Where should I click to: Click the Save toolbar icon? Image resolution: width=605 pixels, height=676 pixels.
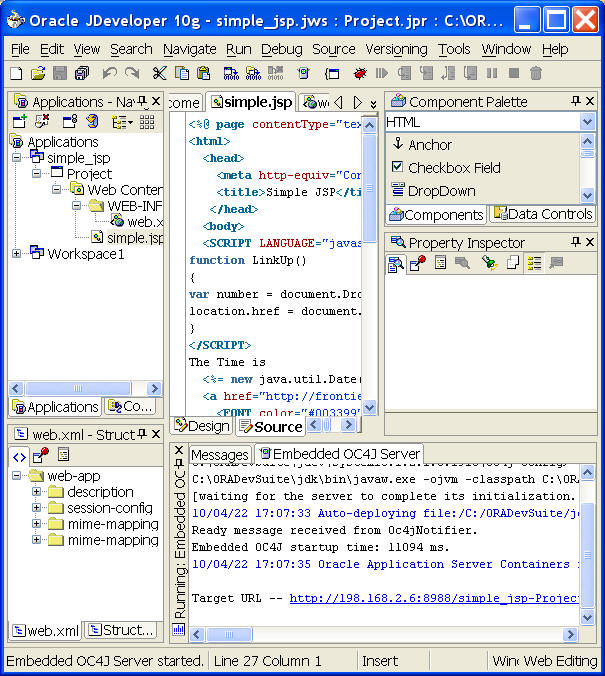[x=60, y=73]
